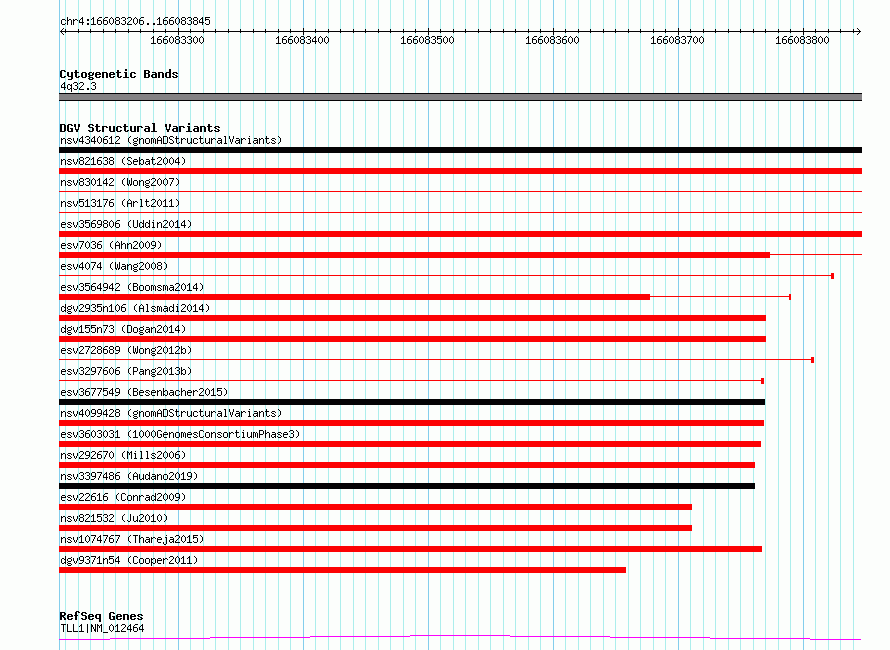
Task: Click the gray 4q32.3 cytogenetic band bar
Action: click(460, 97)
